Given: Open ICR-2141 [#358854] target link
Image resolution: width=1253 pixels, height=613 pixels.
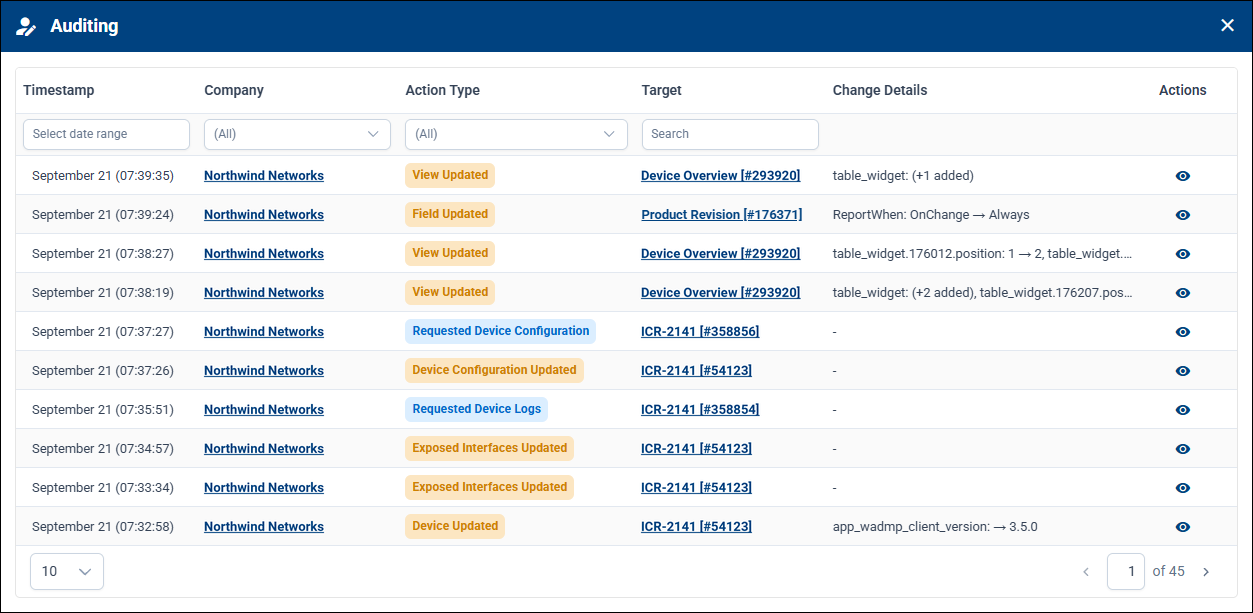Looking at the screenshot, I should (x=700, y=410).
